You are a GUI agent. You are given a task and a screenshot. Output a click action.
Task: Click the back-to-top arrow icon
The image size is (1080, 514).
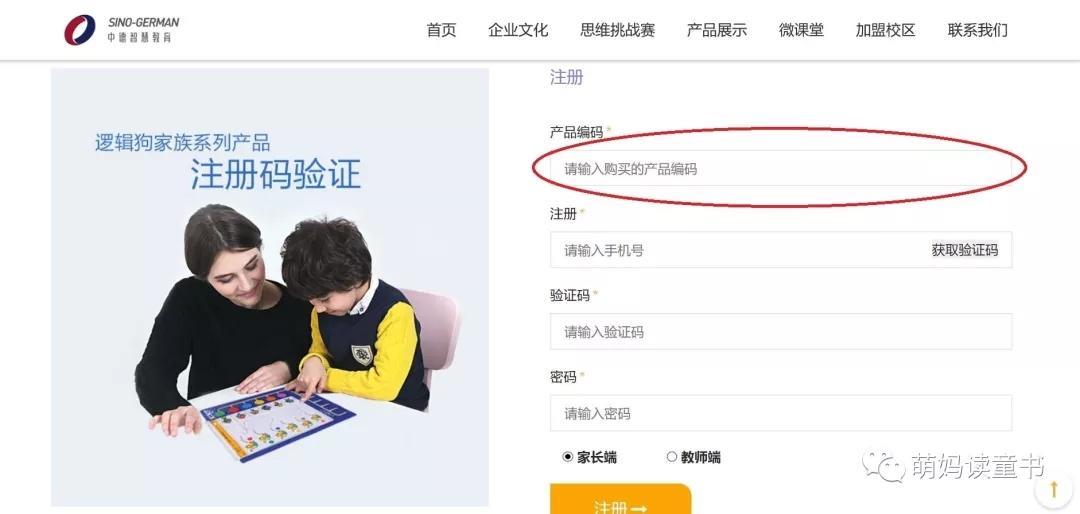tap(1054, 490)
